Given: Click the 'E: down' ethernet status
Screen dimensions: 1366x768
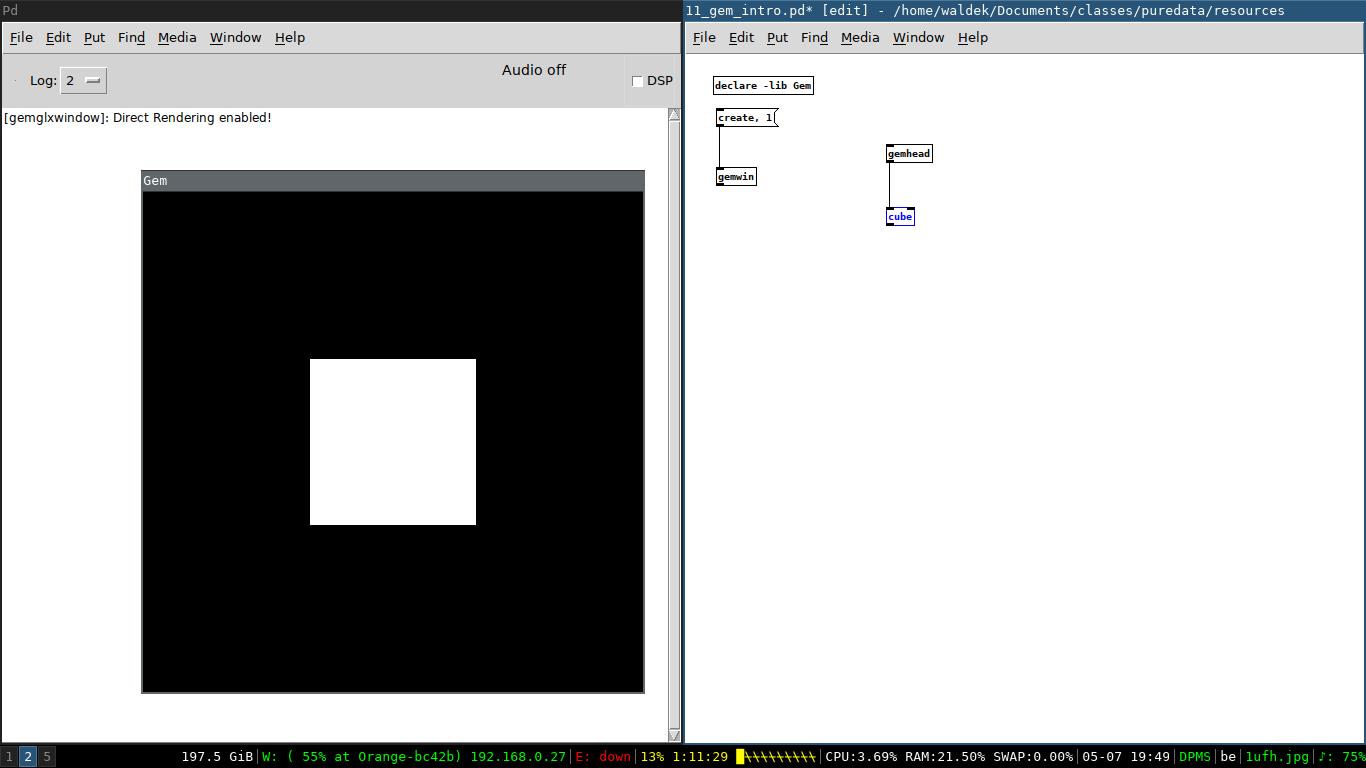Looking at the screenshot, I should (603, 757).
